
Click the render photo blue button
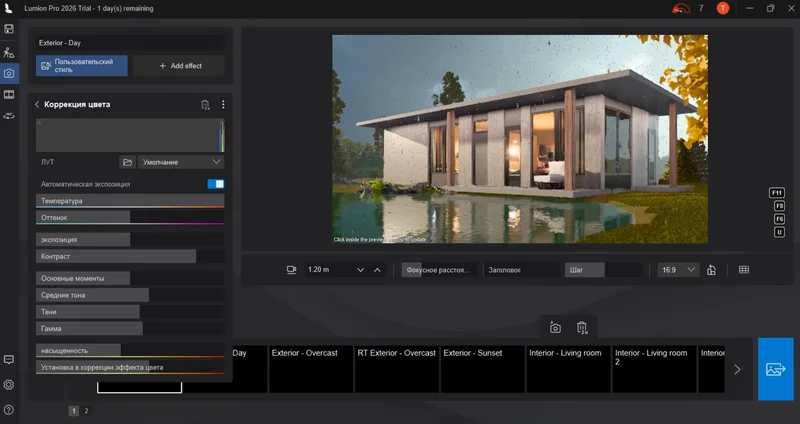776,369
